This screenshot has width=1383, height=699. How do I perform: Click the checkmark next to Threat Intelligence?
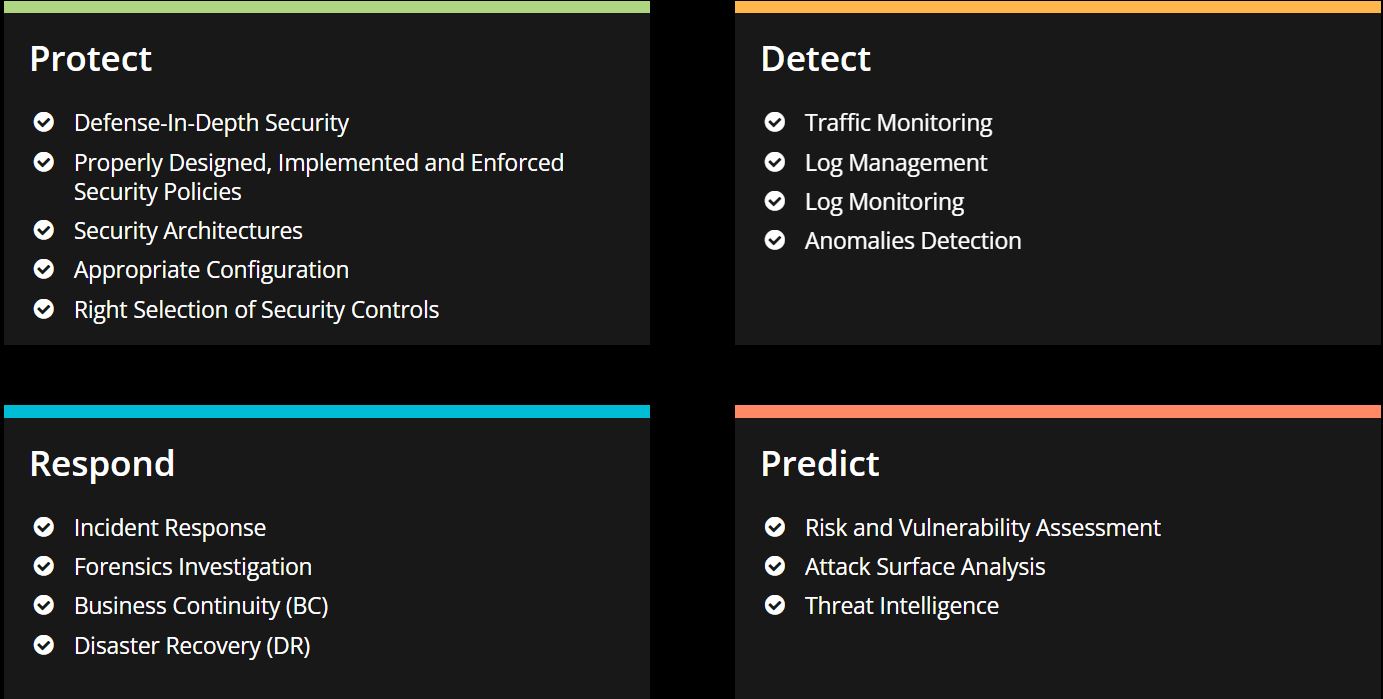tap(775, 605)
